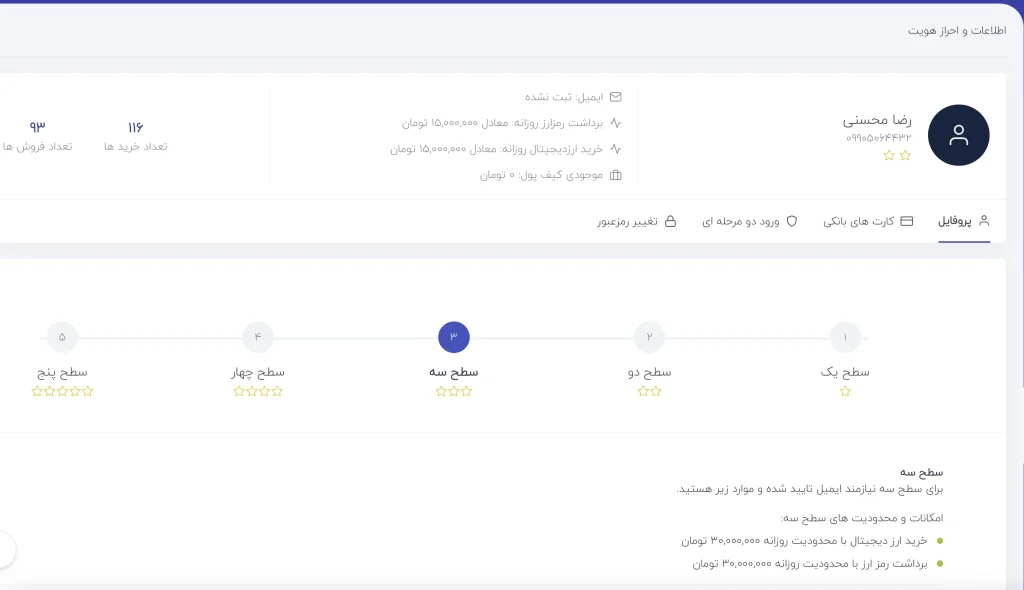Click the سطح دو label
Image resolution: width=1024 pixels, height=590 pixels.
(649, 372)
